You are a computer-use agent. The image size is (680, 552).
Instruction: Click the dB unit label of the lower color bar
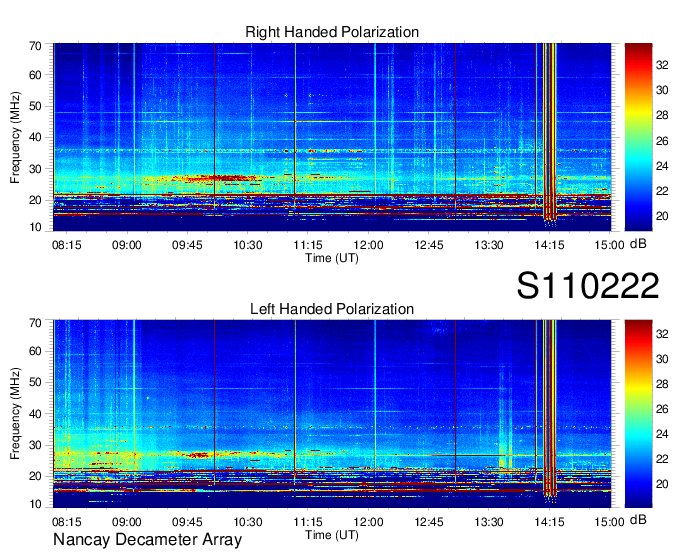tap(638, 519)
